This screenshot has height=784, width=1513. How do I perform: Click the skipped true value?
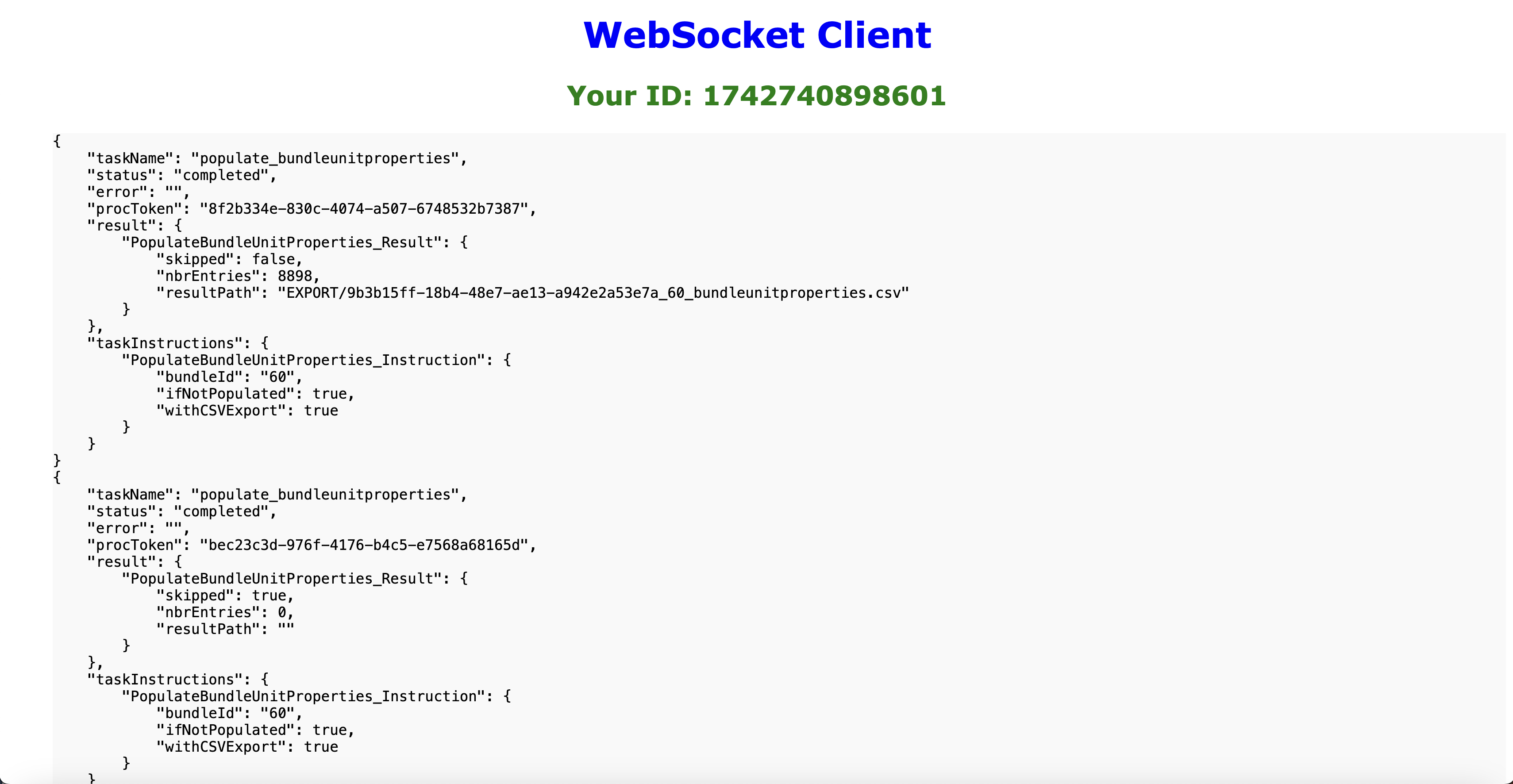(x=269, y=596)
